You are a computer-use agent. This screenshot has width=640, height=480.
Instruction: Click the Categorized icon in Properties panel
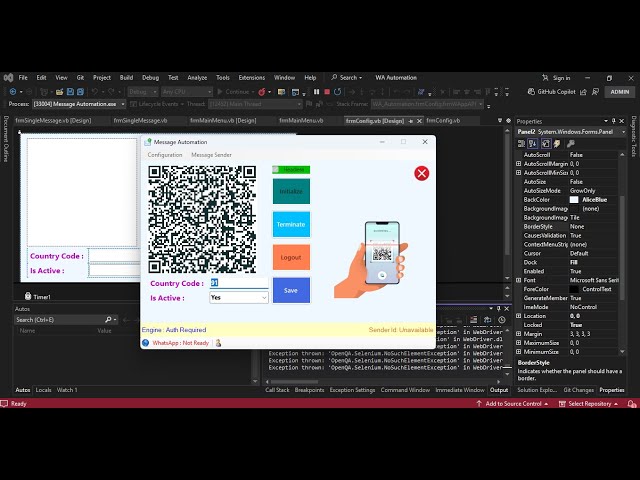tap(521, 143)
